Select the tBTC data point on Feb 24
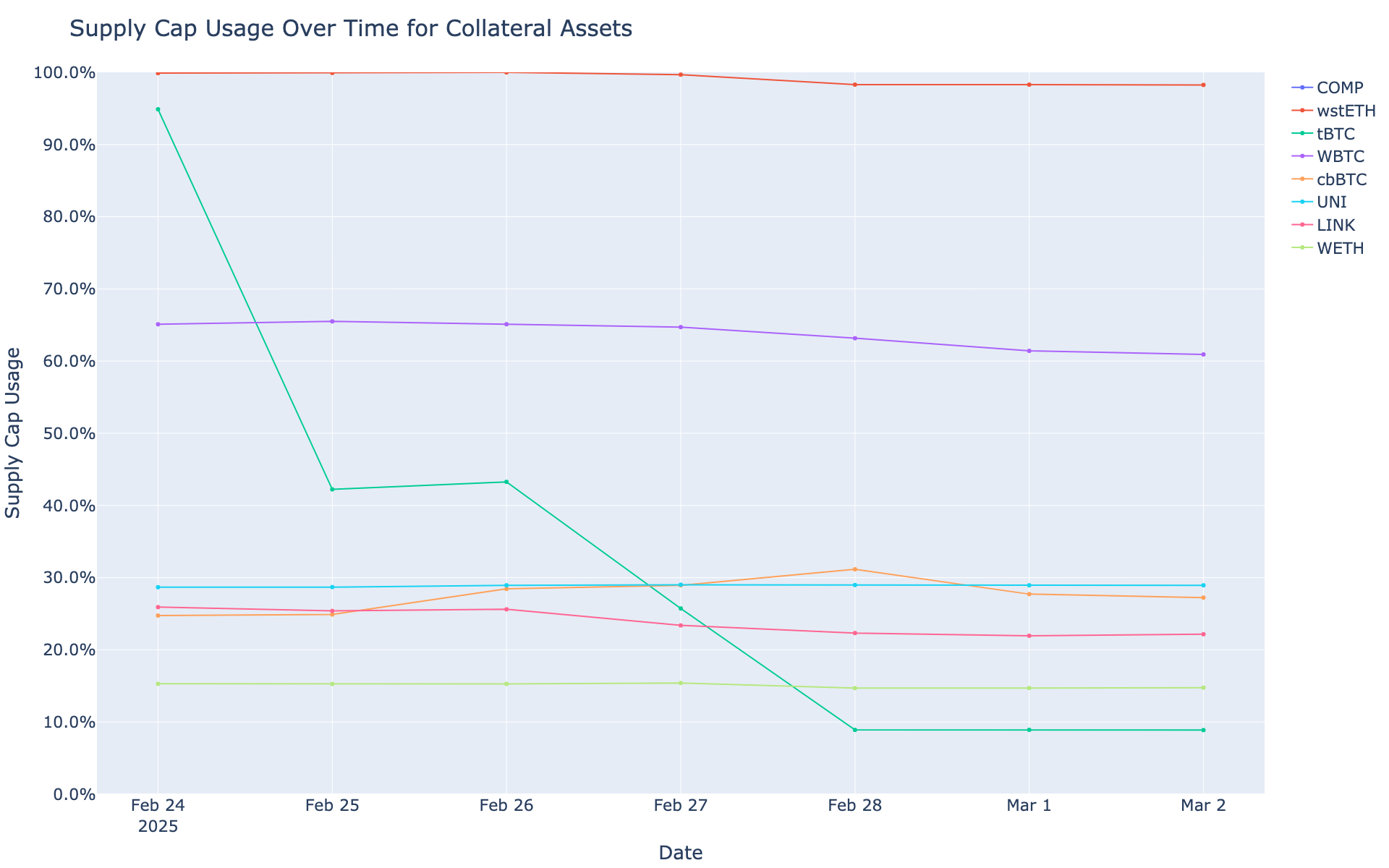The height and width of the screenshot is (868, 1389). coord(158,109)
